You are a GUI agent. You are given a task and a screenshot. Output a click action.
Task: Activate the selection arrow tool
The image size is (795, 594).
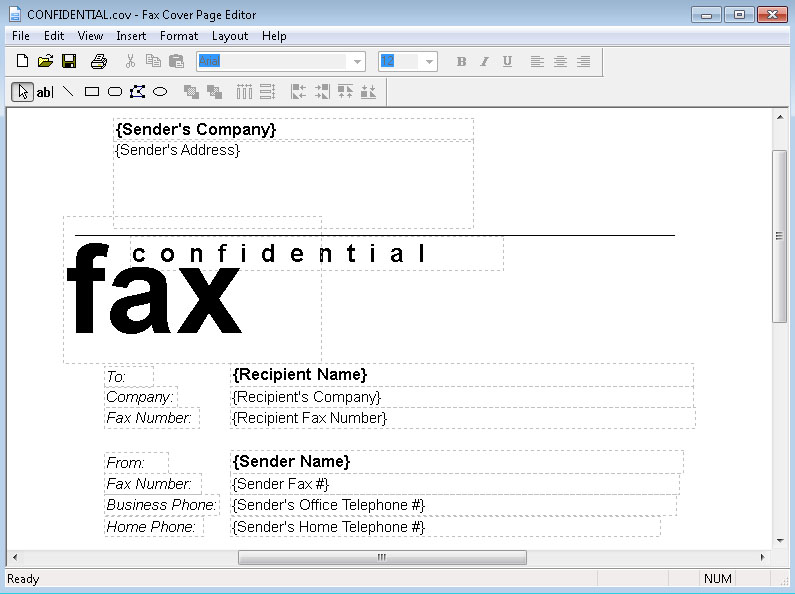pyautogui.click(x=22, y=92)
